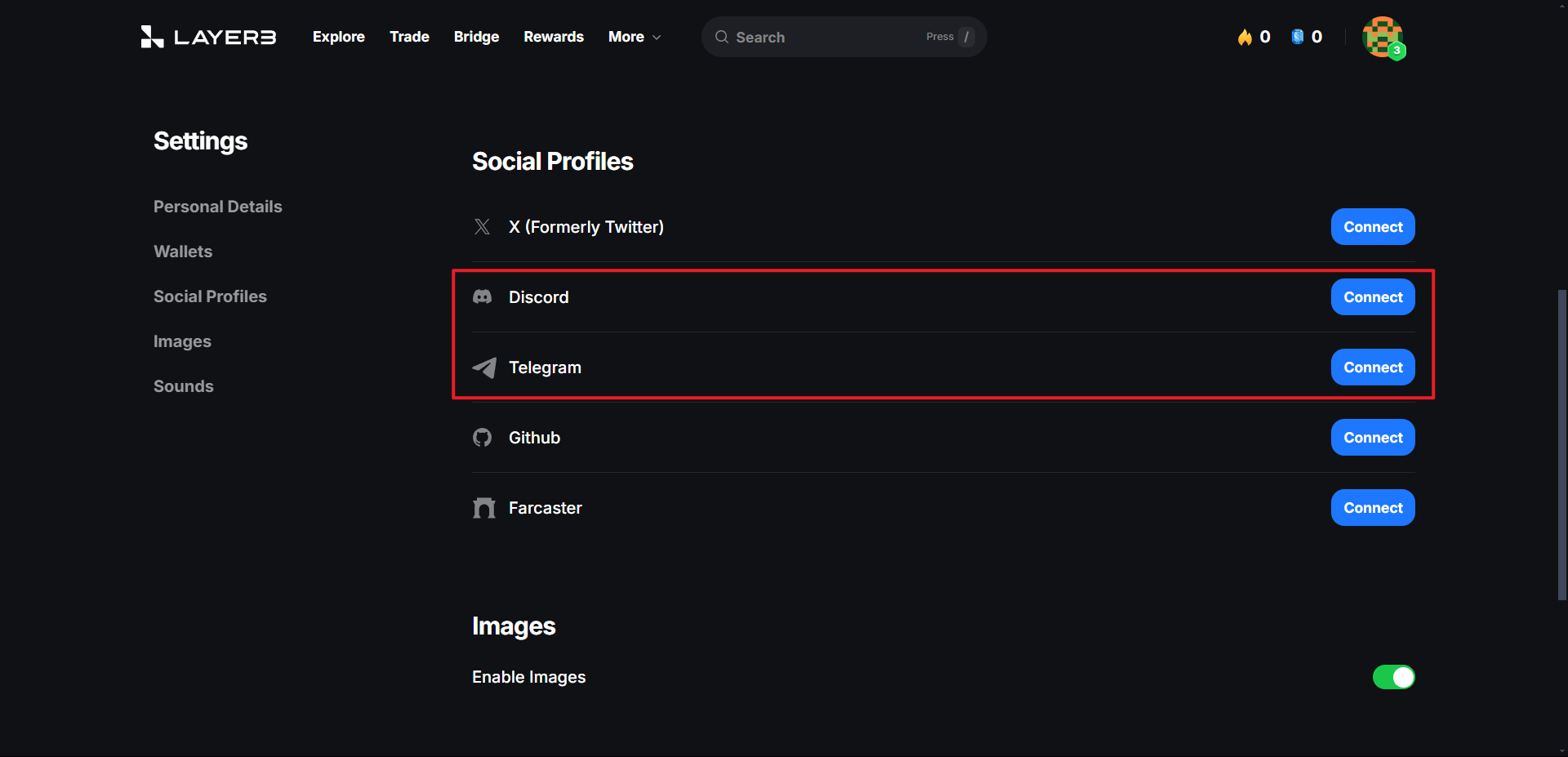Open the user avatar profile menu
The width and height of the screenshot is (1568, 757).
1383,37
